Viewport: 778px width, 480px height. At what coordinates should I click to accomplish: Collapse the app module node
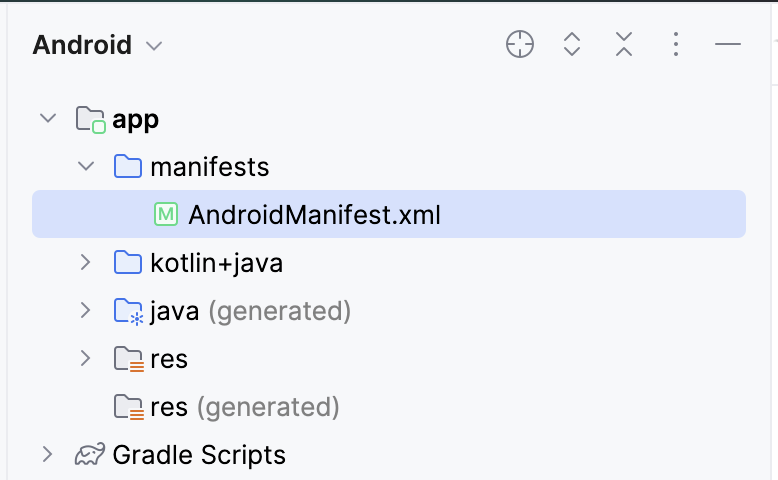pyautogui.click(x=47, y=119)
